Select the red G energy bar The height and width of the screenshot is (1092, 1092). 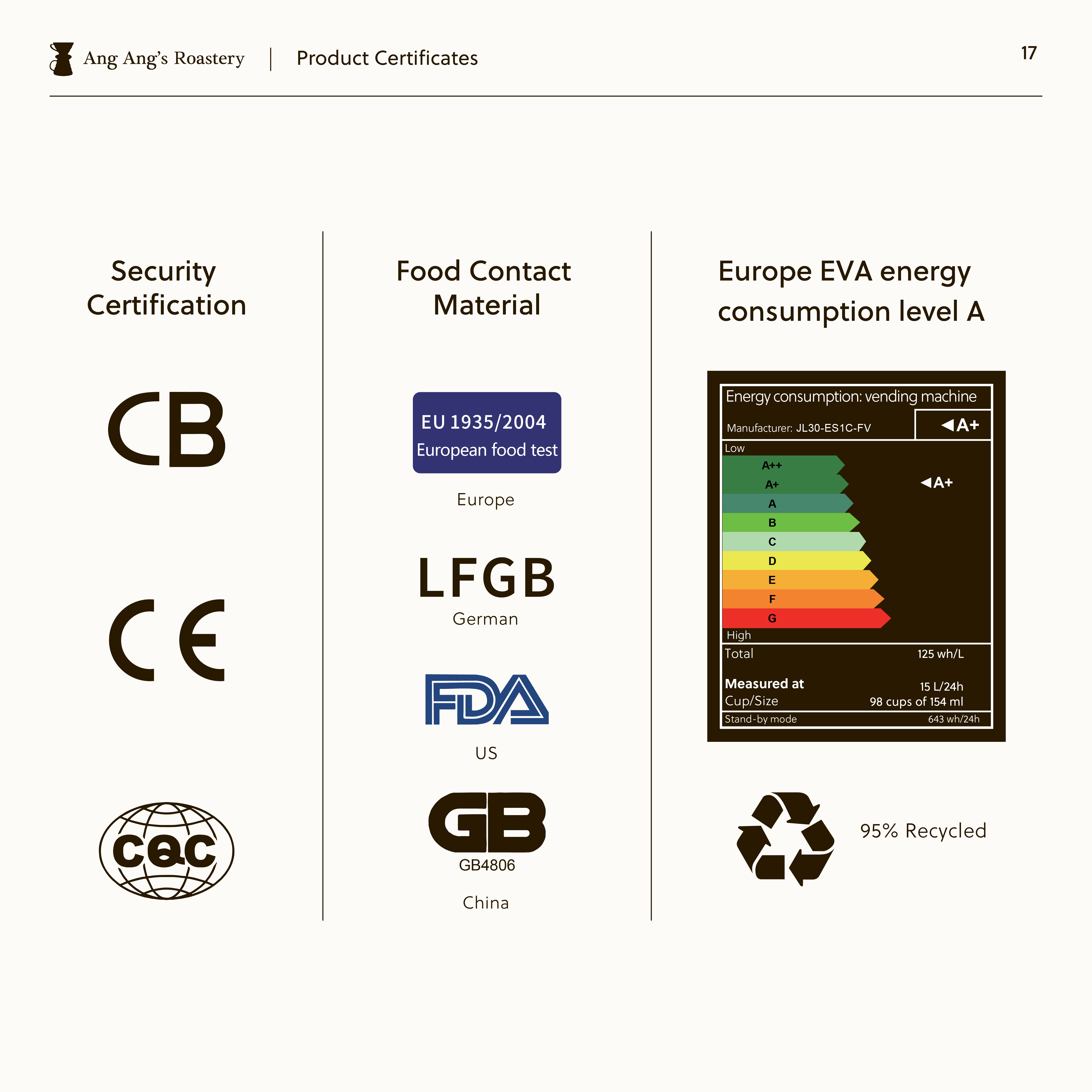pos(806,618)
